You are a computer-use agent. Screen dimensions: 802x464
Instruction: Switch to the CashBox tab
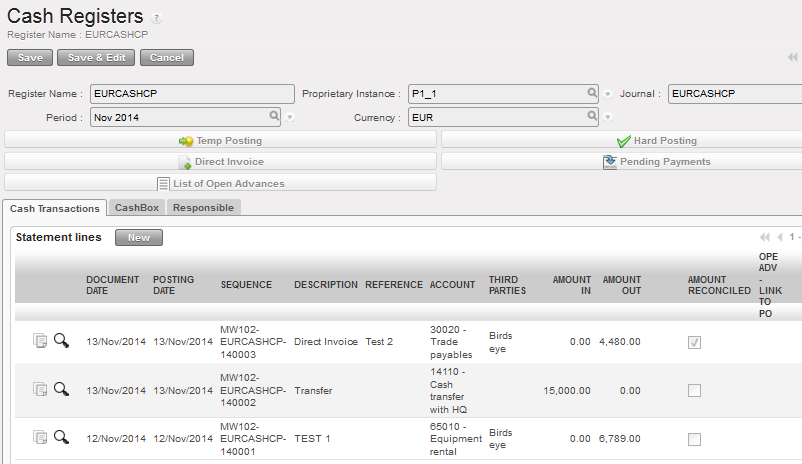pyautogui.click(x=134, y=208)
